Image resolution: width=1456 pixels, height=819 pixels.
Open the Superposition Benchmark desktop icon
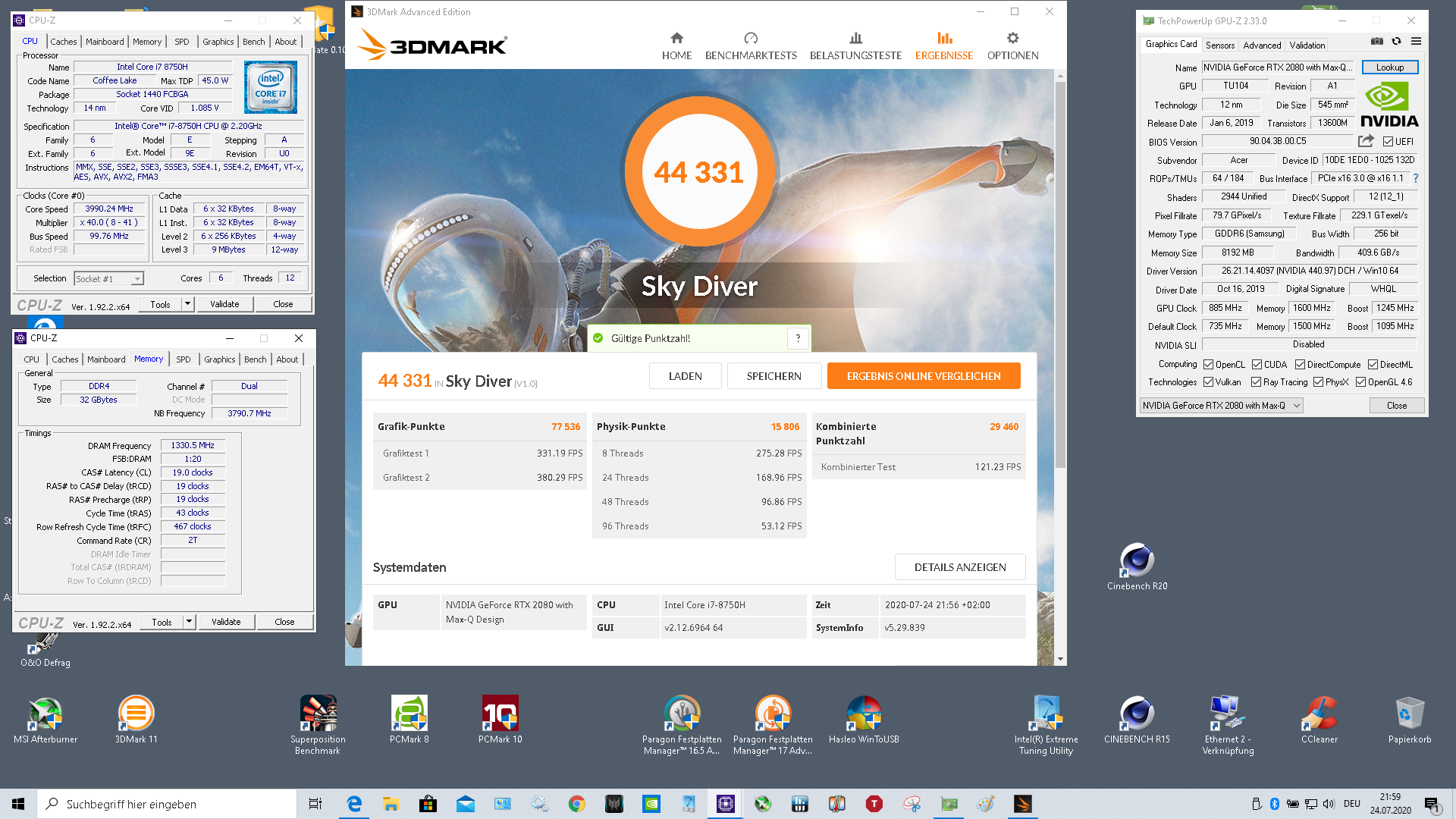pyautogui.click(x=318, y=725)
